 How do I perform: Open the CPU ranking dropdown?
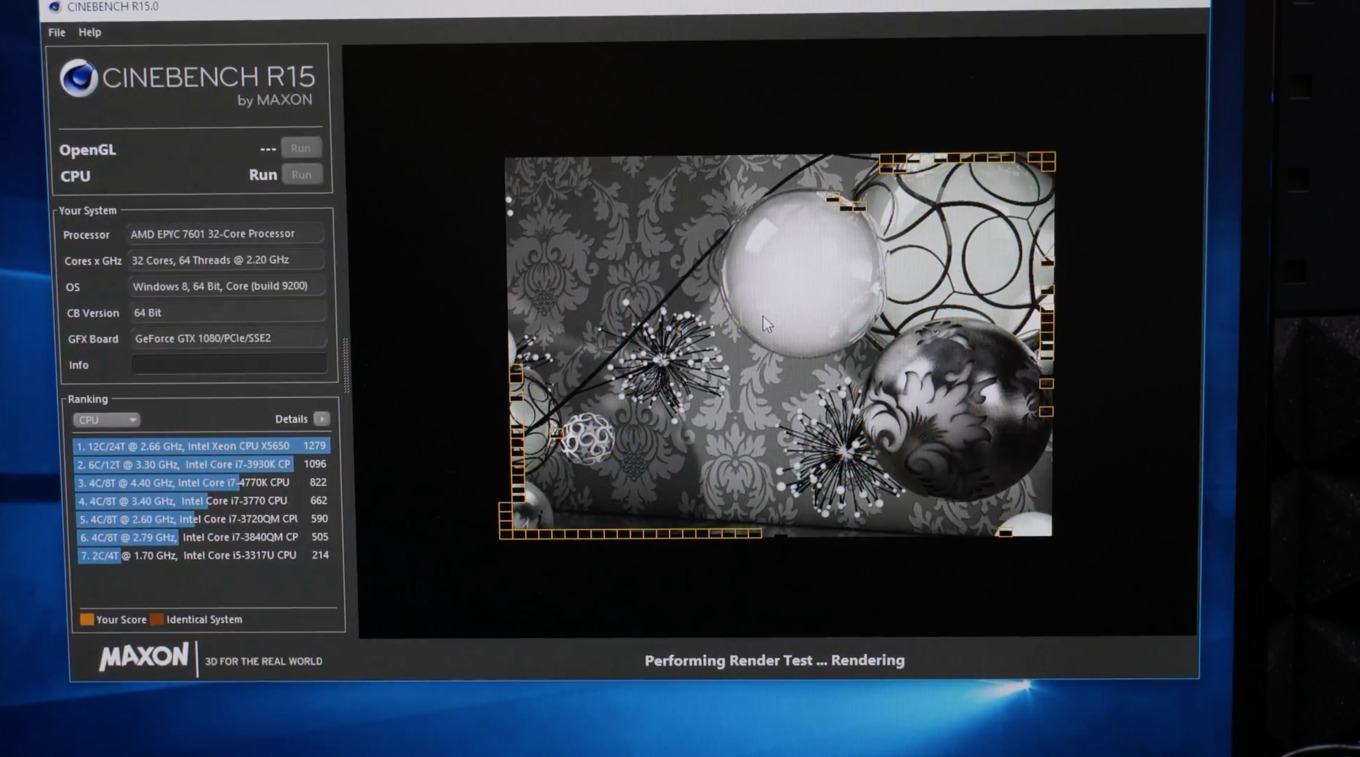coord(106,420)
